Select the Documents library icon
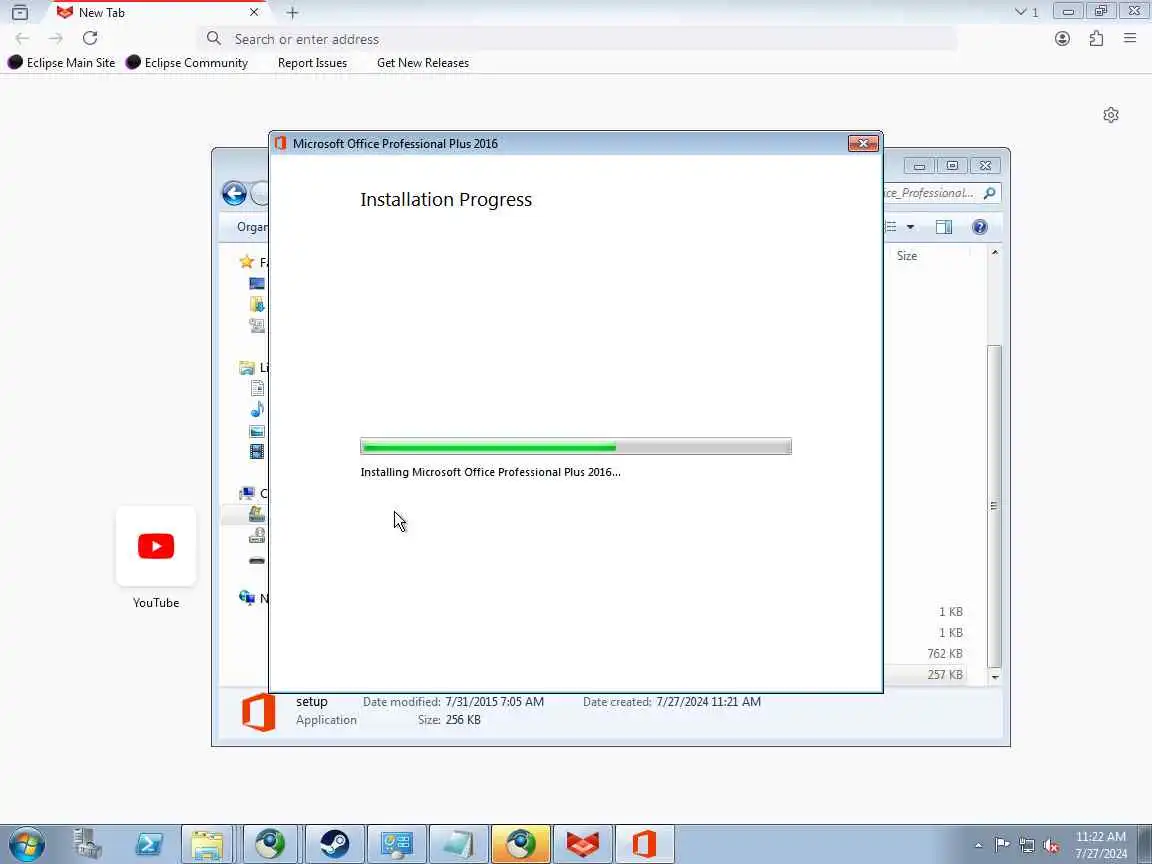 pos(257,388)
